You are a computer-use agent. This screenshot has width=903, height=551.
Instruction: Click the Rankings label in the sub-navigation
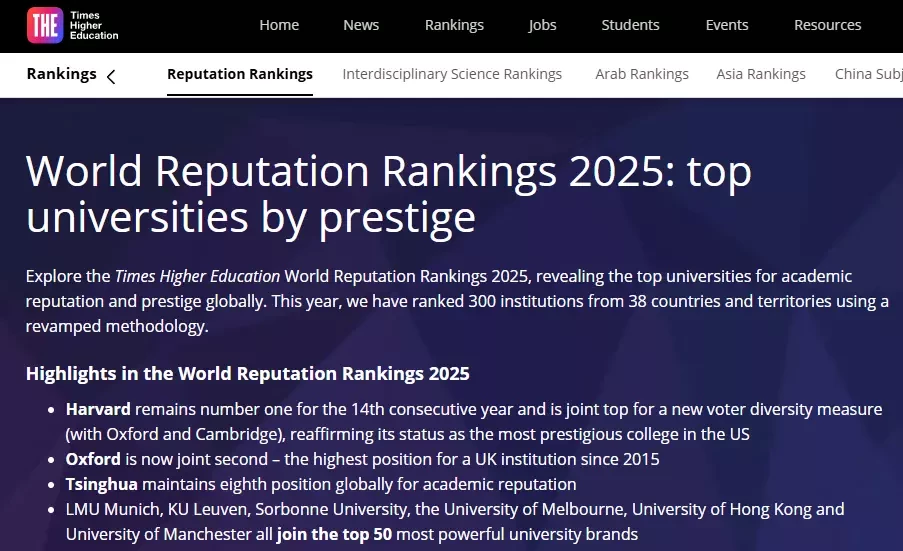(62, 74)
